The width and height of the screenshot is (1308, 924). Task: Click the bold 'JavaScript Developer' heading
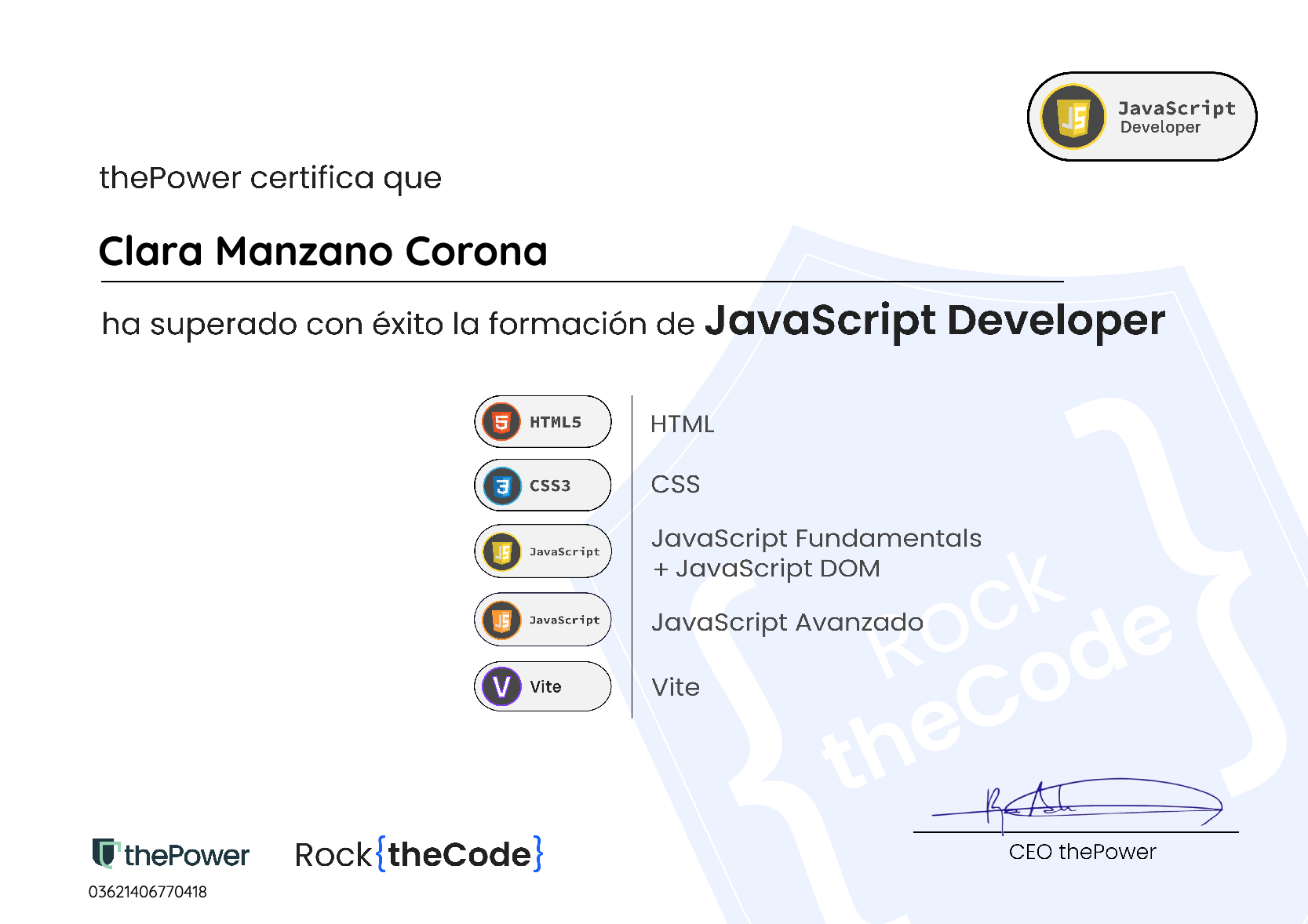[x=935, y=321]
